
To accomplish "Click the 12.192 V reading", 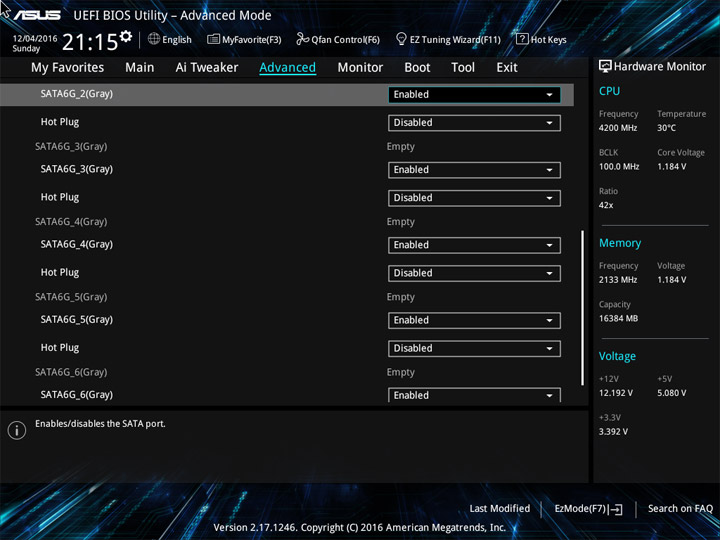I will point(616,394).
